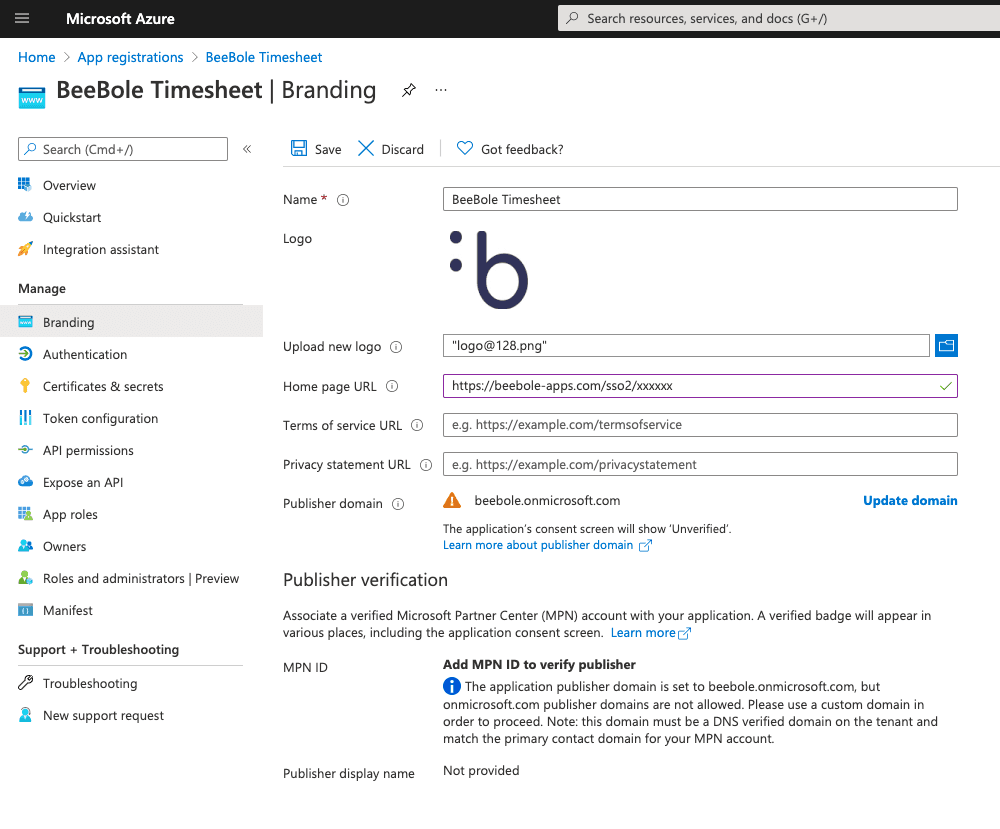
Task: Open Authentication from the Manage menu
Action: [x=85, y=354]
